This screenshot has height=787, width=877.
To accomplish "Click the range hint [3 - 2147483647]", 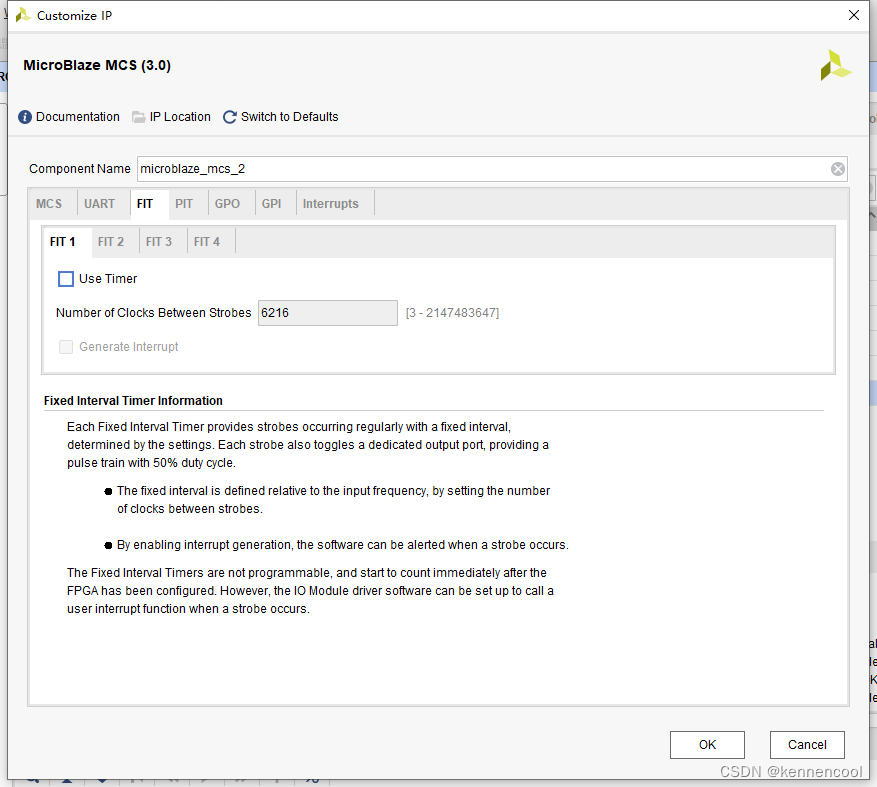I will pos(452,313).
